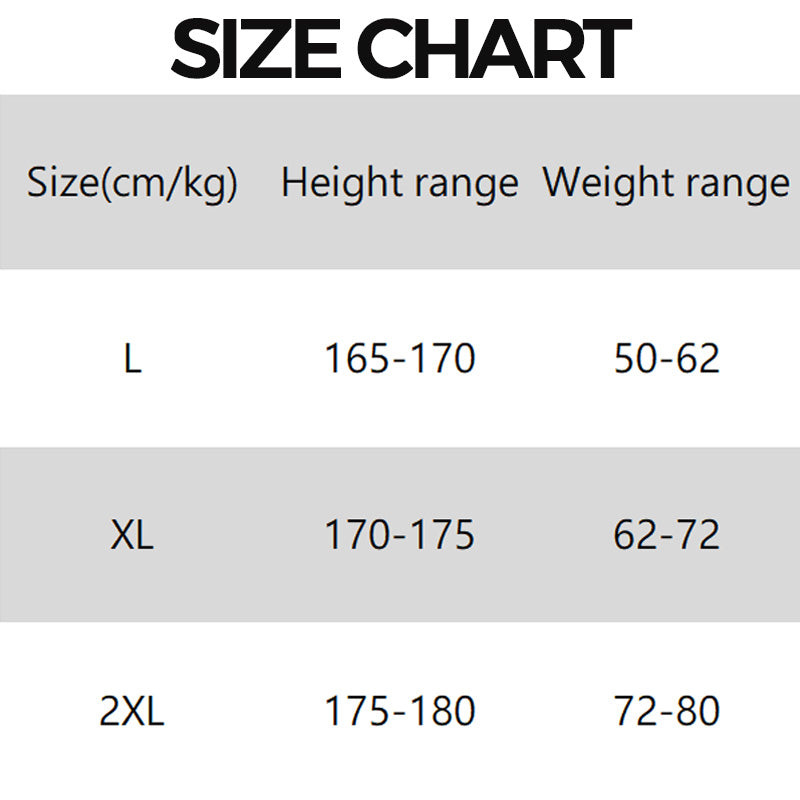This screenshot has width=800, height=800.
Task: Select the L size cell
Action: click(132, 359)
